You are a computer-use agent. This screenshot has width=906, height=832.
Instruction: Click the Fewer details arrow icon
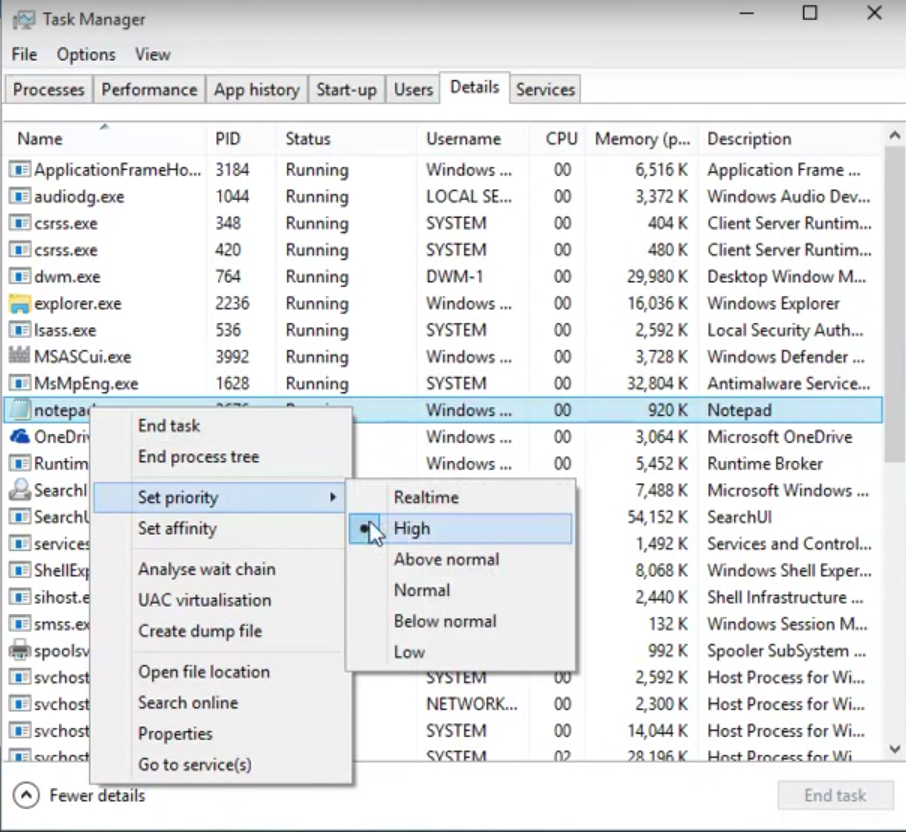pyautogui.click(x=26, y=796)
